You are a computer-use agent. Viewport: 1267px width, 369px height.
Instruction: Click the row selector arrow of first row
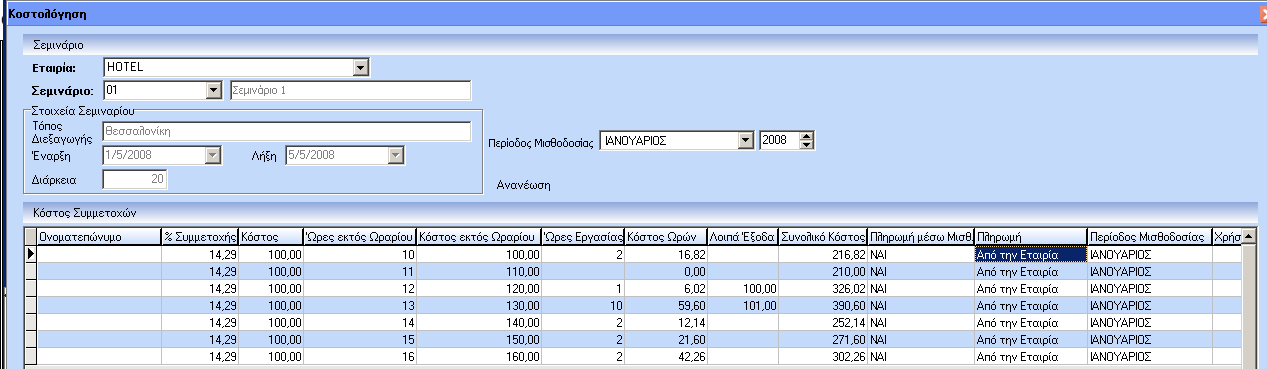point(30,254)
